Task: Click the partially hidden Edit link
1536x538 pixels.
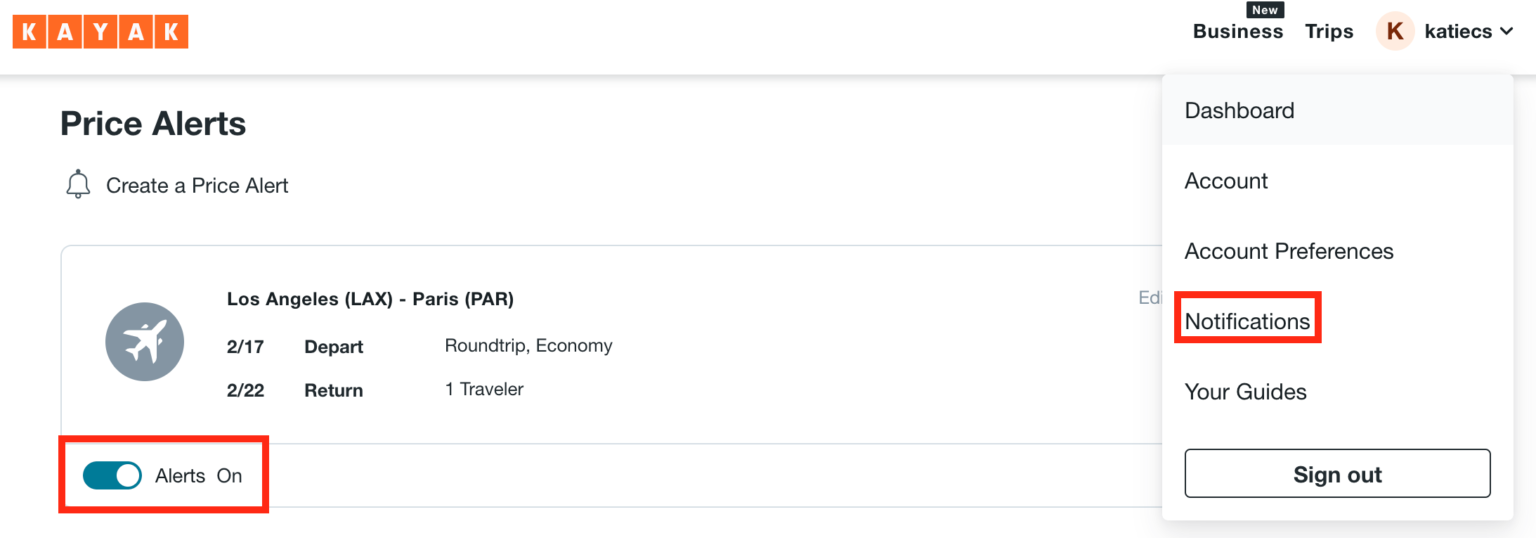Action: click(1149, 298)
